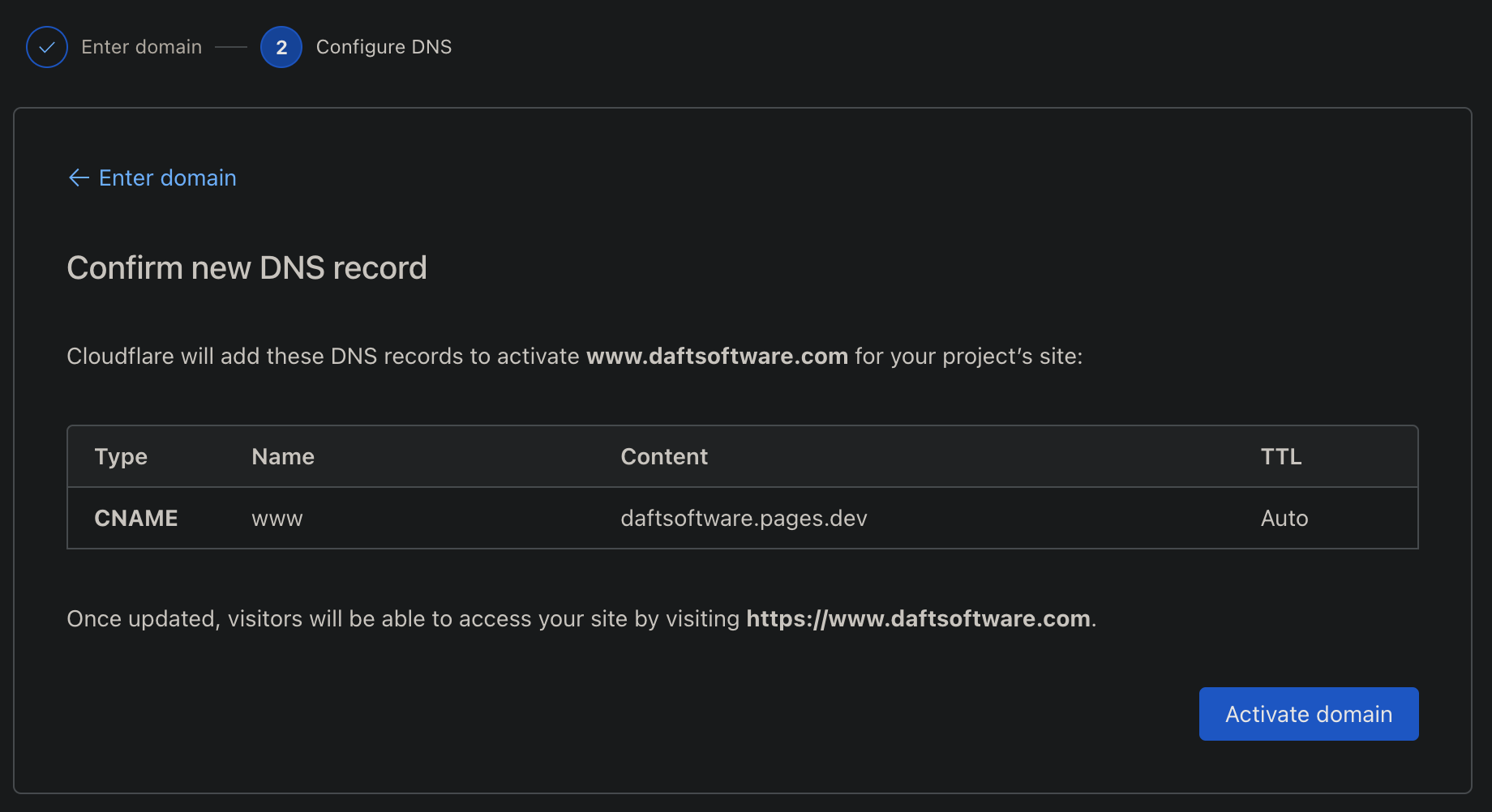Click the www name cell in the table
The height and width of the screenshot is (812, 1492).
click(277, 518)
